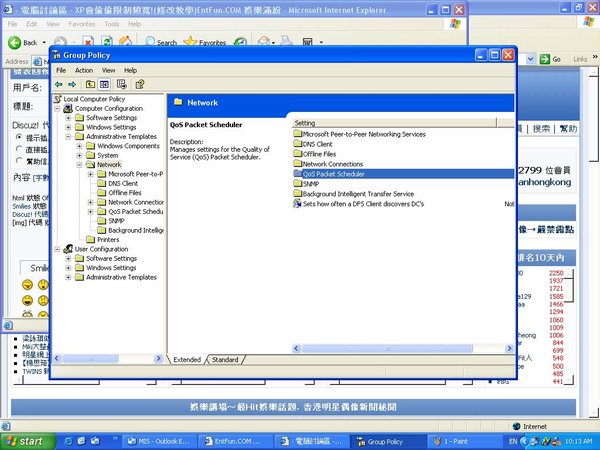Screen dimensions: 600x450
Task: Click the Go button in Internet Explorer
Action: pyautogui.click(x=551, y=59)
